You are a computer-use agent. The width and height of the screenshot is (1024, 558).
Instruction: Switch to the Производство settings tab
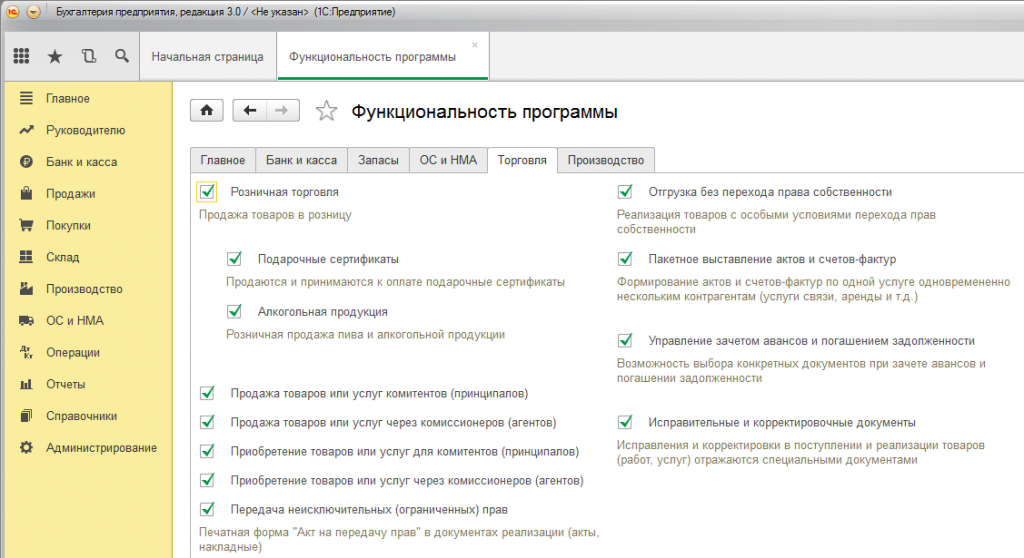pos(606,160)
